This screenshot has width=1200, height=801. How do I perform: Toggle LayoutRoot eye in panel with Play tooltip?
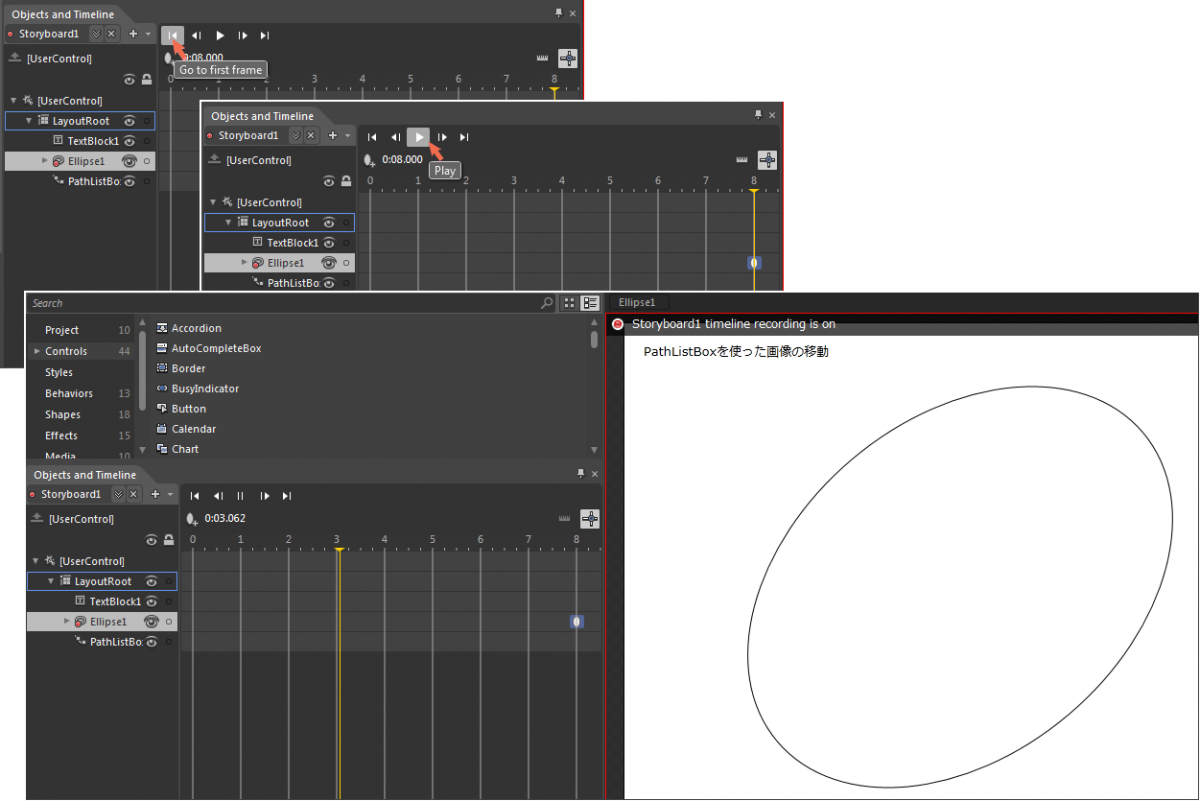329,222
